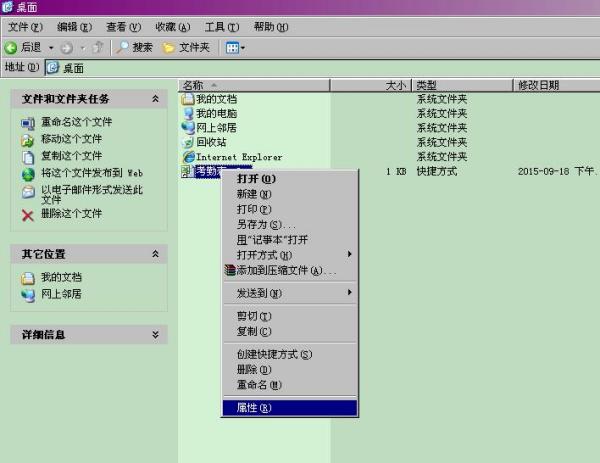
Task: Click move file icon in task pane
Action: coord(28,140)
